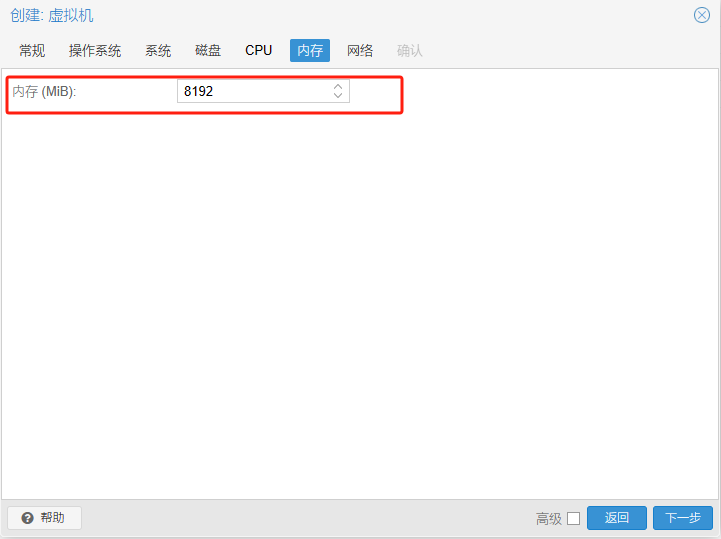
Task: Open the 操作系统 tab
Action: click(95, 51)
